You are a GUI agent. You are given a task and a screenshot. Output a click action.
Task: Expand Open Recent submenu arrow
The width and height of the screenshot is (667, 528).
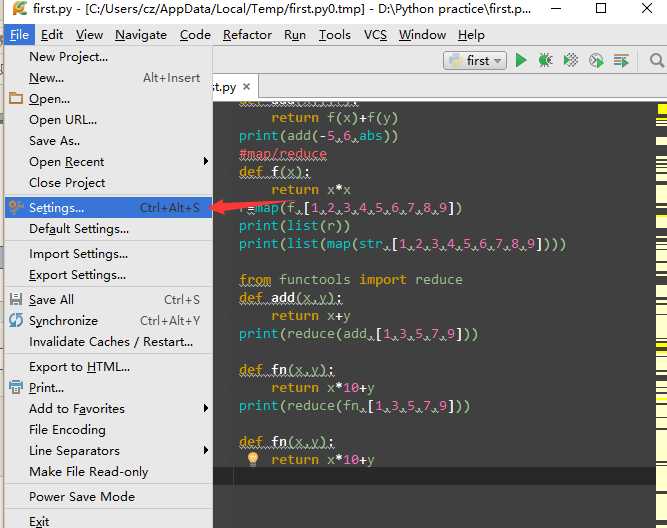click(206, 161)
